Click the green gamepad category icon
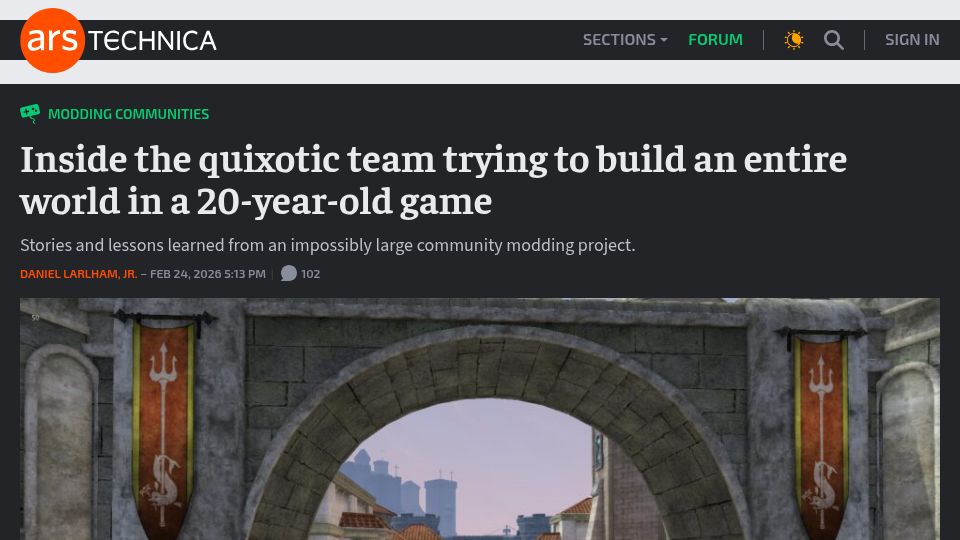The image size is (960, 540). click(30, 113)
